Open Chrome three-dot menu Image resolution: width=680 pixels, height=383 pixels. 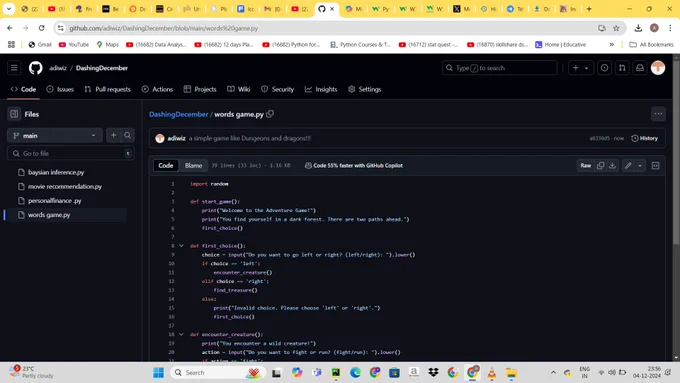pos(670,28)
